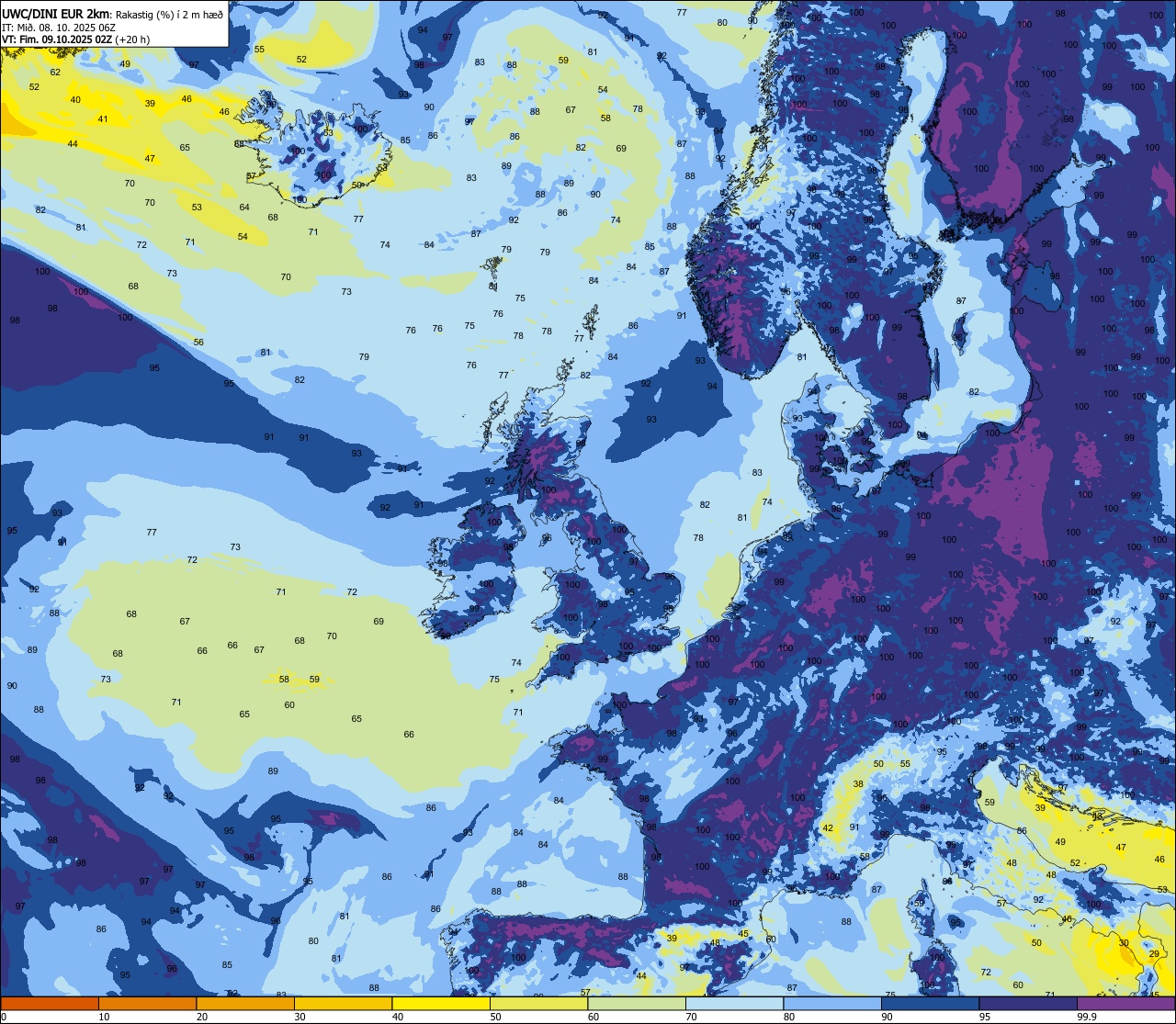Click the purple above-99.9 legend swatch
The height and width of the screenshot is (1024, 1176).
1125,1004
